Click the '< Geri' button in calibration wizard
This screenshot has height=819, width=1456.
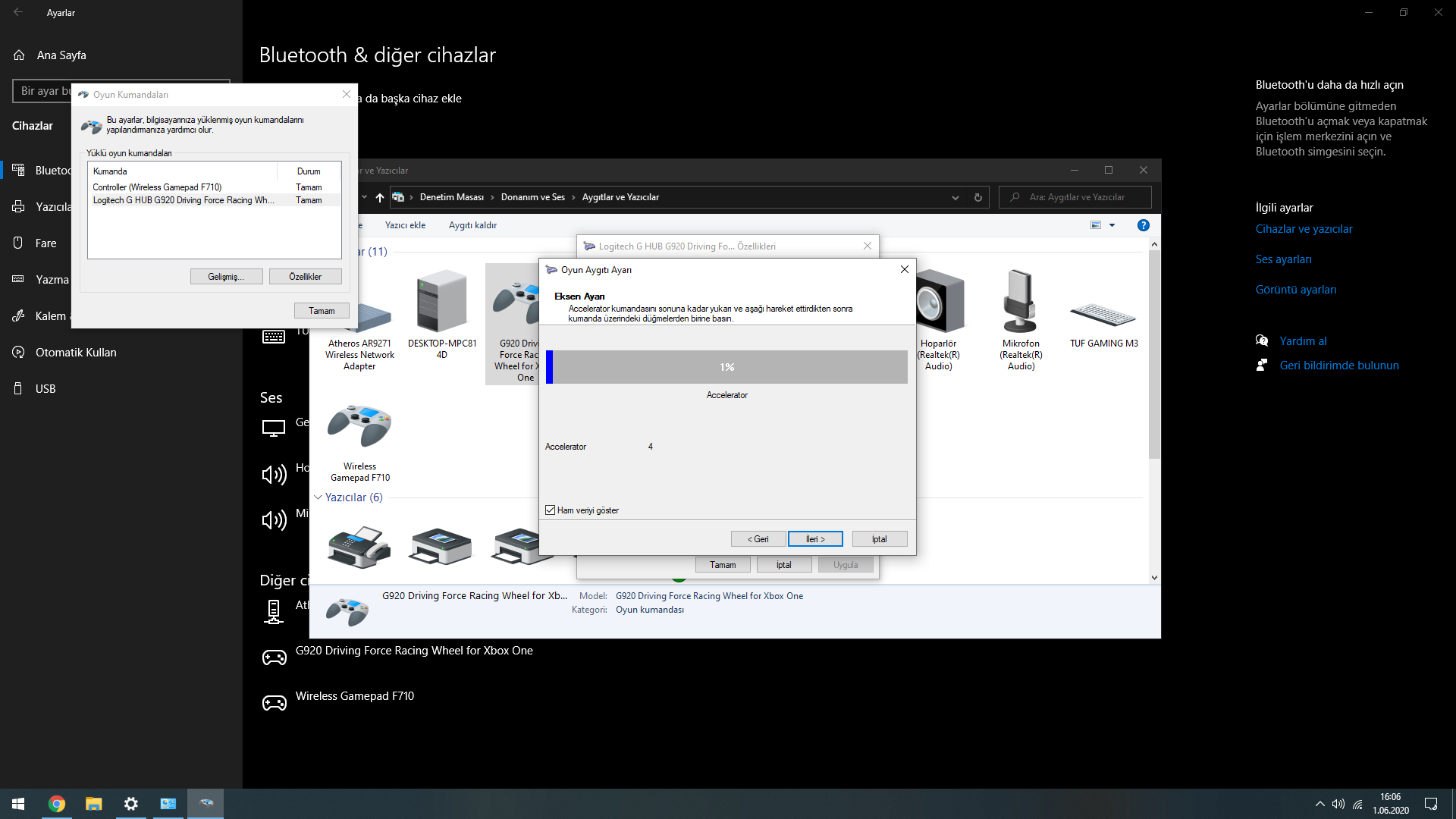click(x=758, y=539)
